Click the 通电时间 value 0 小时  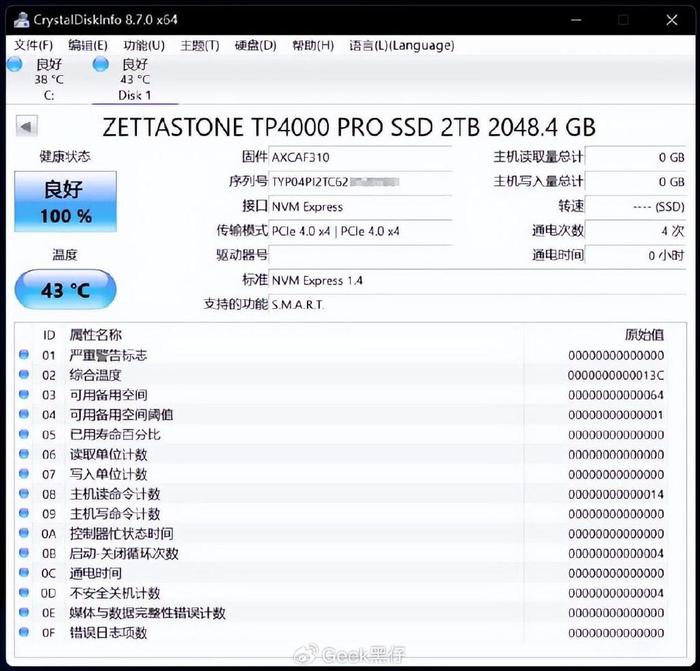[x=636, y=256]
